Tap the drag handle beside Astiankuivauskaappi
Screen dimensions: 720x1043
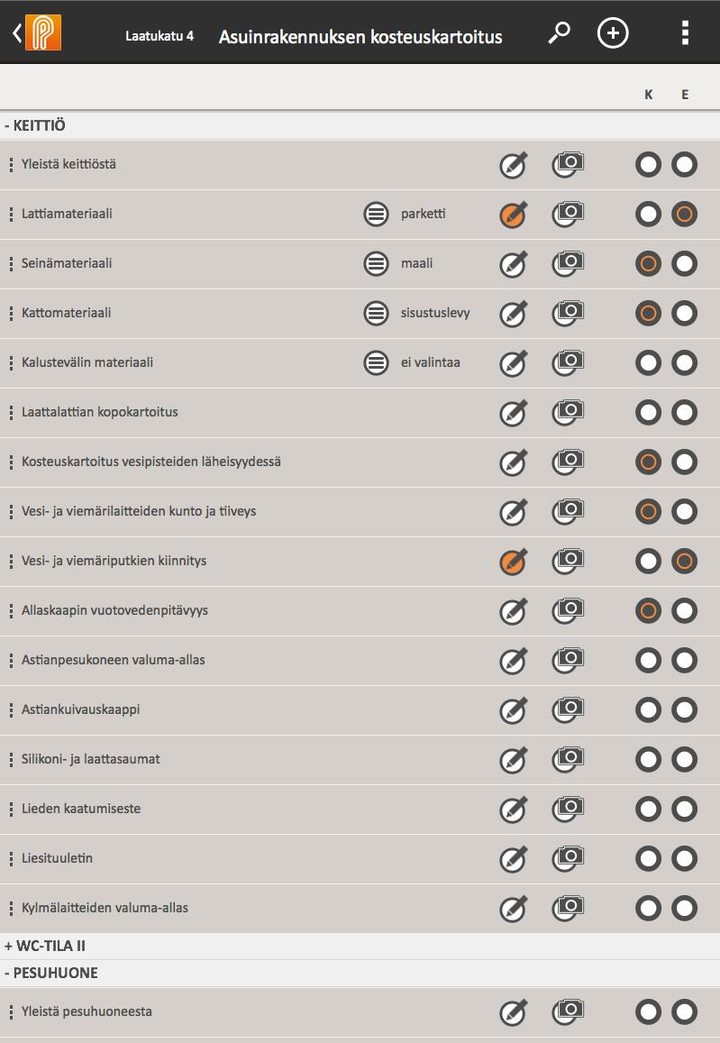point(11,709)
